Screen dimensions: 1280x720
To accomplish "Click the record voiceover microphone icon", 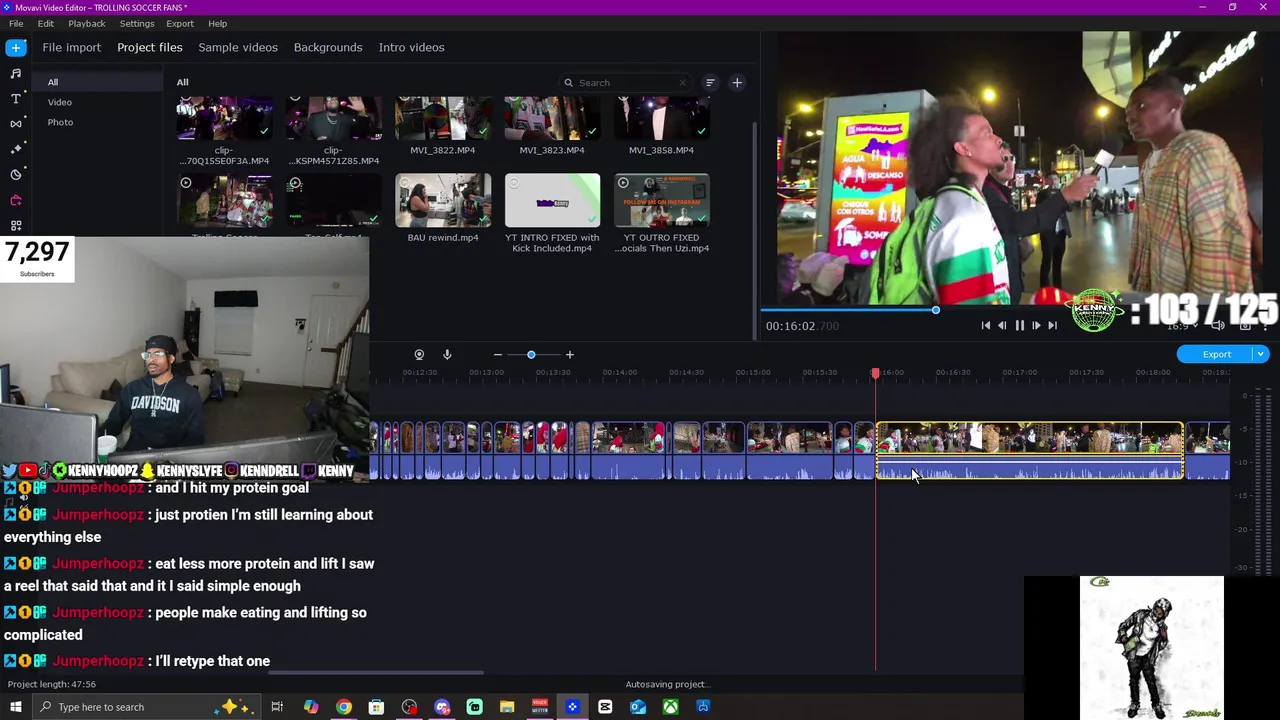I will [x=447, y=355].
